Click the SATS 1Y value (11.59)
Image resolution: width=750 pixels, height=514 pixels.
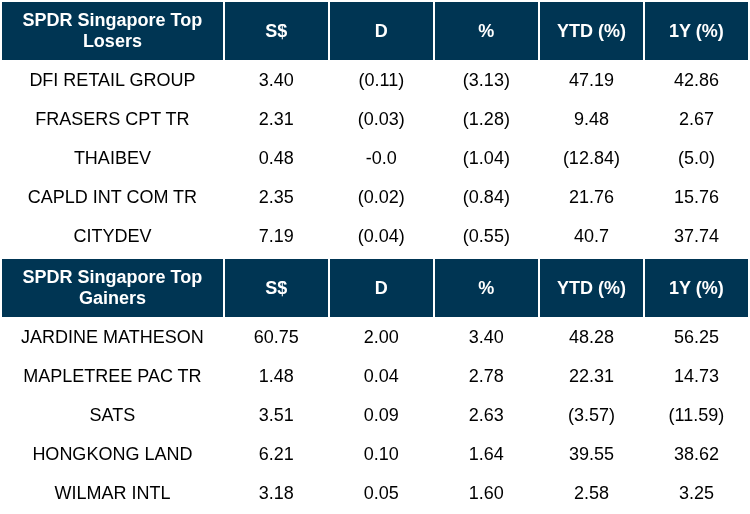coord(696,415)
